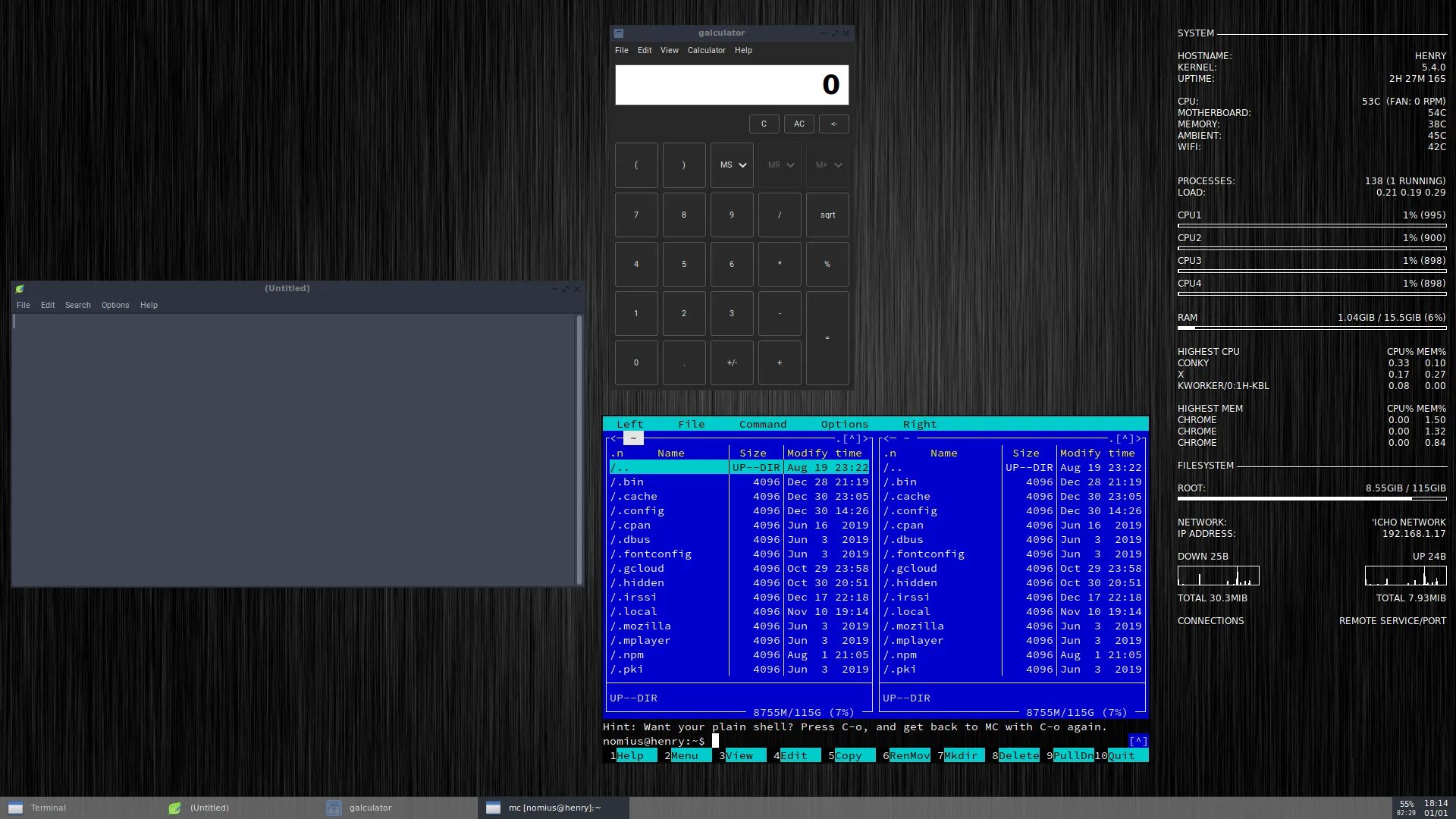Click the Options menu in MC file manager
The height and width of the screenshot is (819, 1456).
tap(844, 424)
